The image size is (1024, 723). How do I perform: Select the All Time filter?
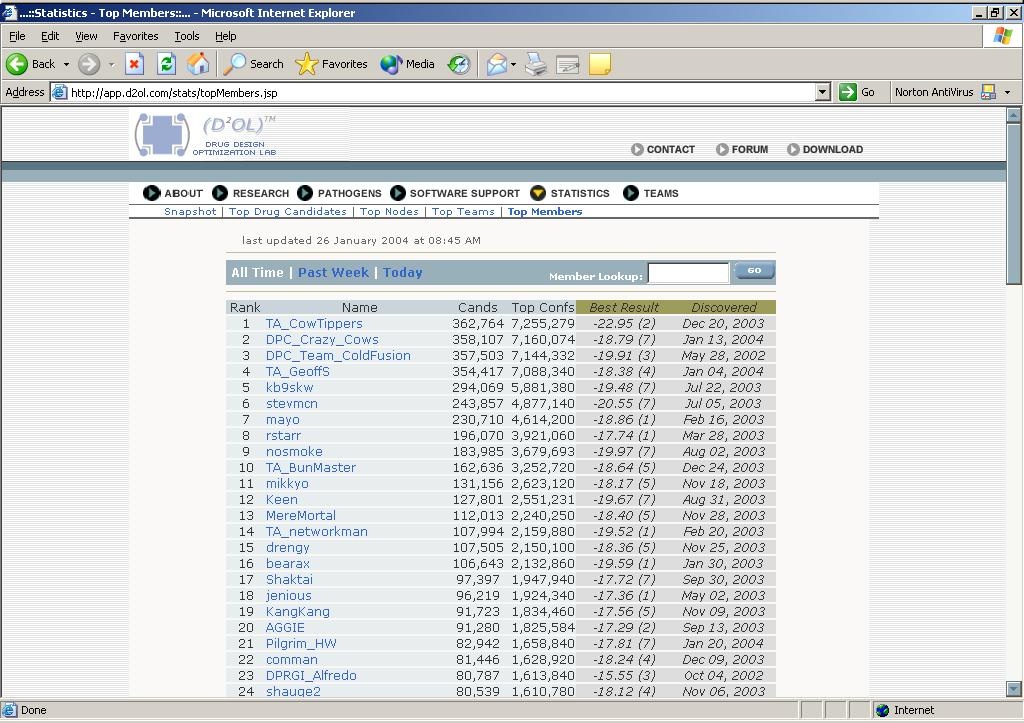257,272
